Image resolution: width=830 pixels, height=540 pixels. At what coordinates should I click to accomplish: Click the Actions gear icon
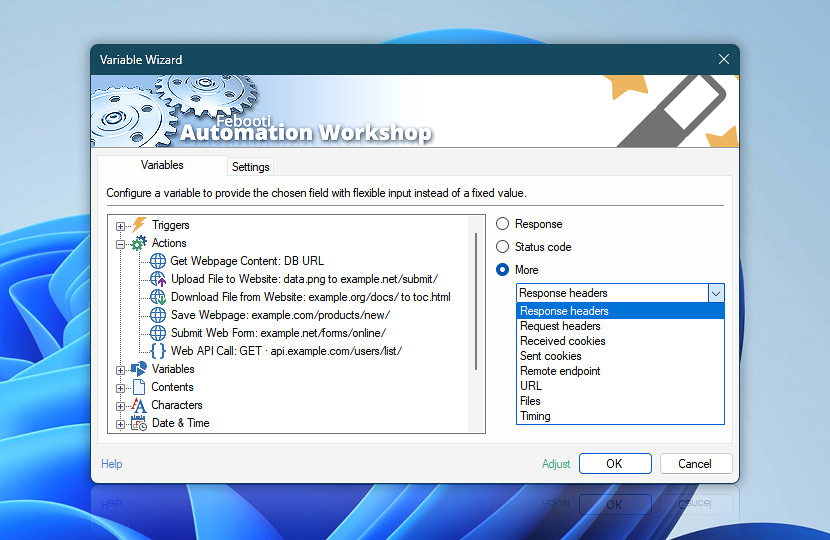139,243
